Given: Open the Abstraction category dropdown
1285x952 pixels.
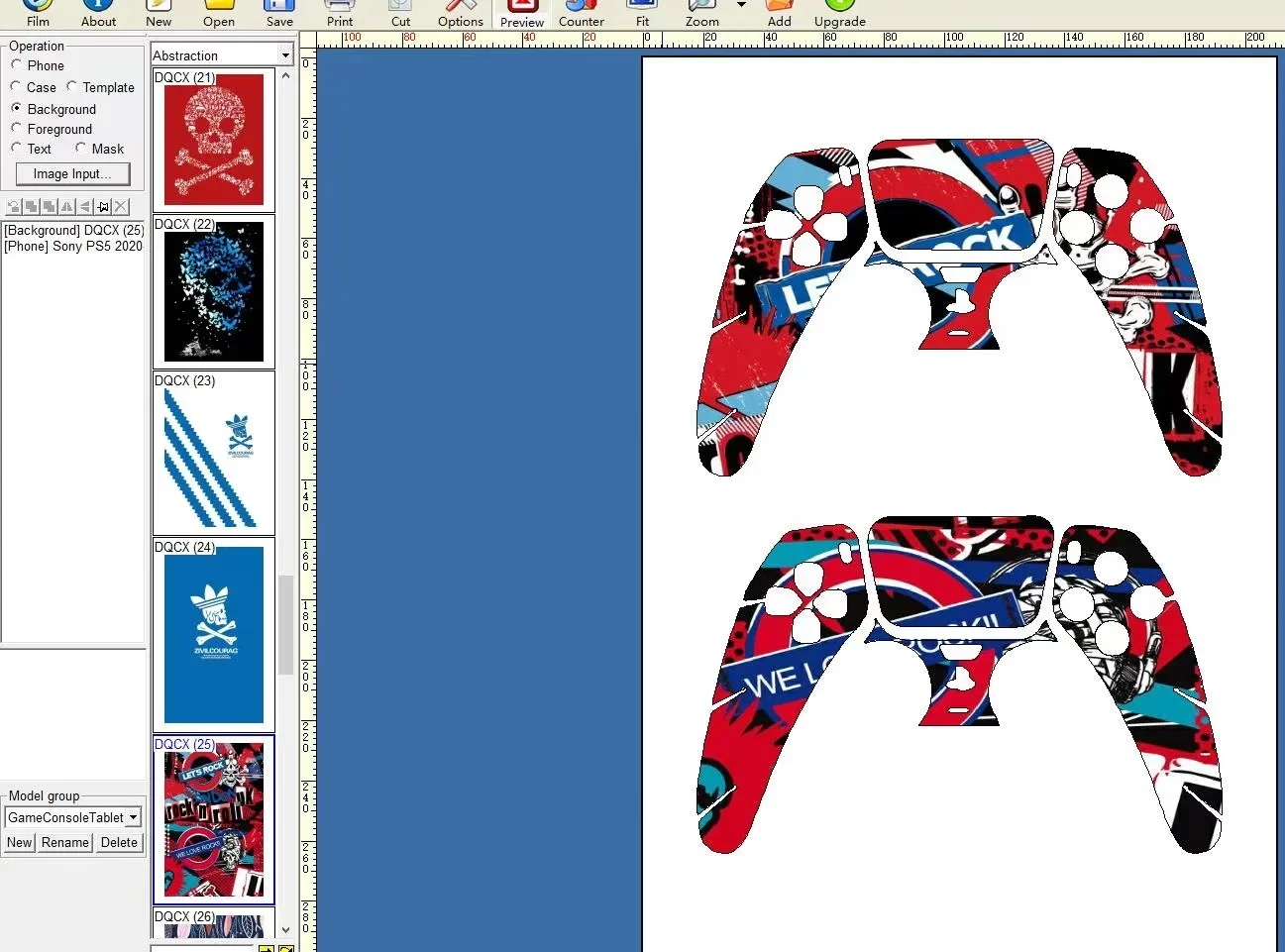Looking at the screenshot, I should tap(285, 55).
